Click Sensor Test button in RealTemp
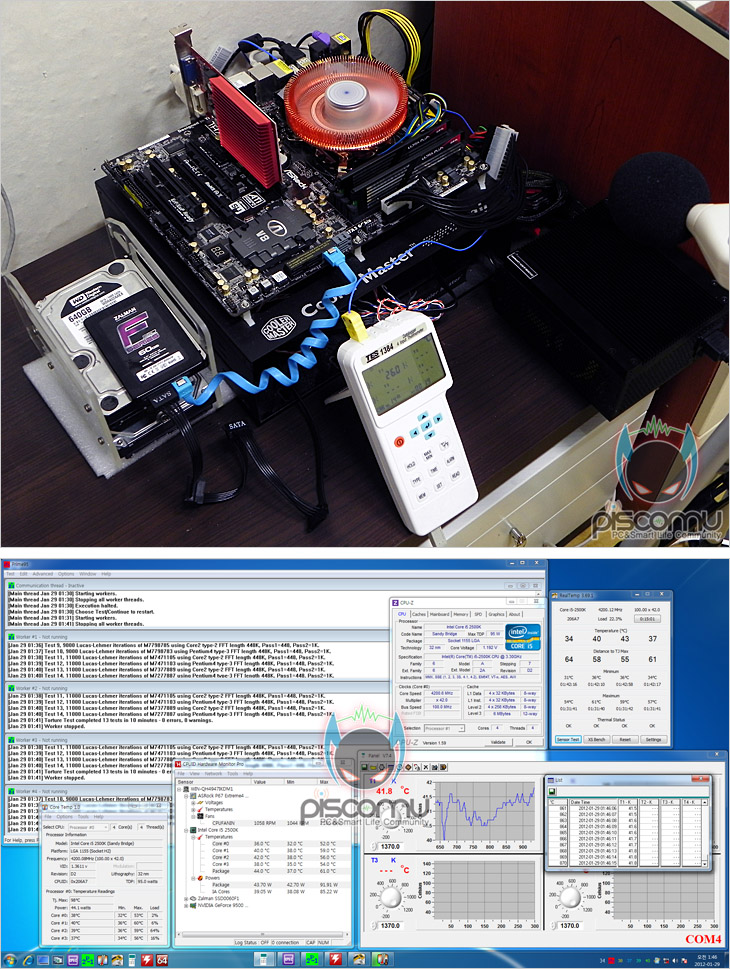This screenshot has width=730, height=969. 567,739
